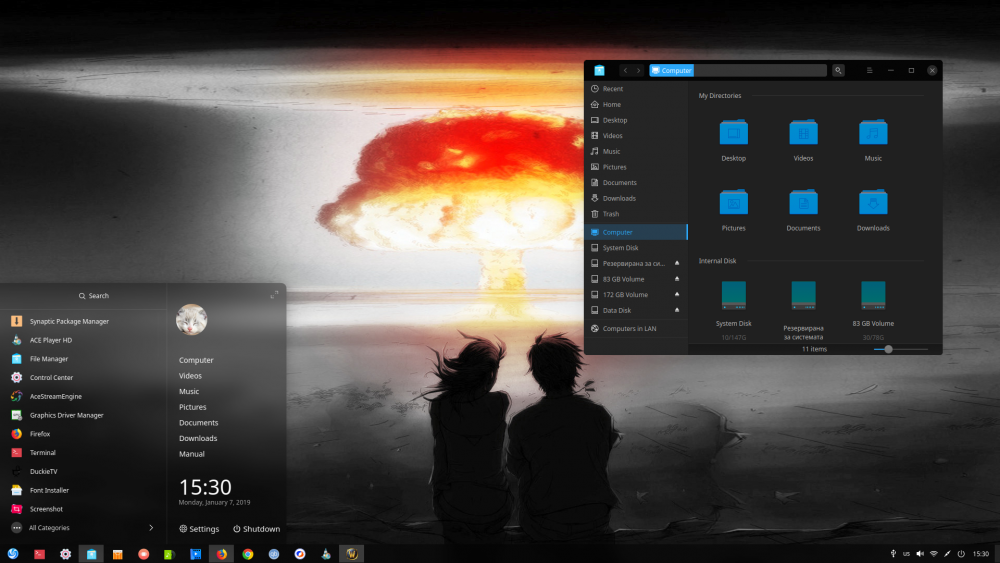Launch Graphics Driver Manager
The image size is (1000, 563).
tap(83, 415)
